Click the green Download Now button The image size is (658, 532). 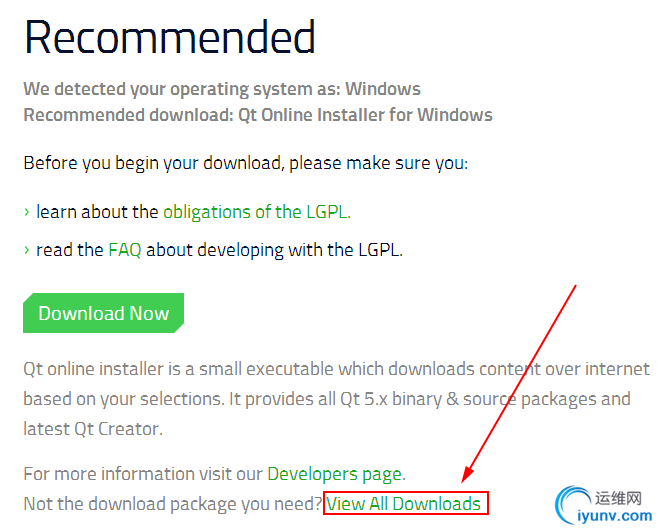(103, 313)
